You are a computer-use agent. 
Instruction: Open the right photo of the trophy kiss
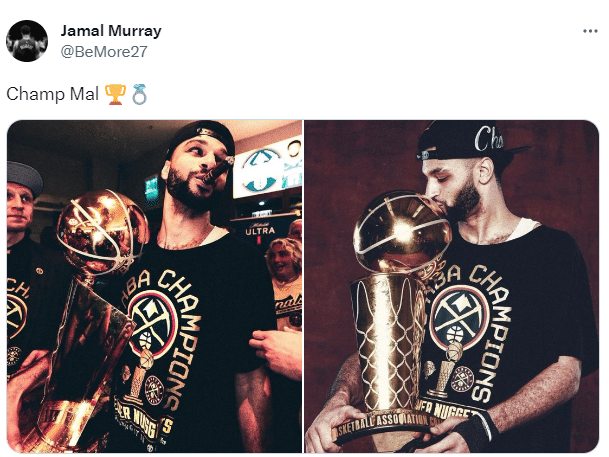(451, 286)
